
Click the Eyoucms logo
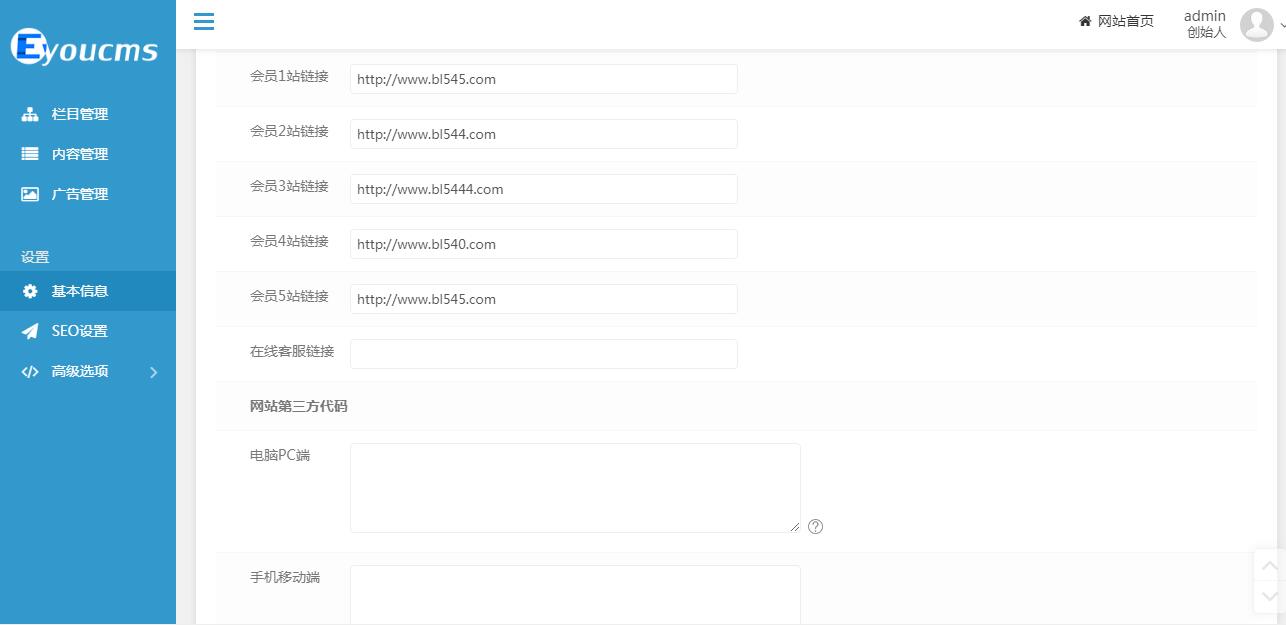pos(85,47)
